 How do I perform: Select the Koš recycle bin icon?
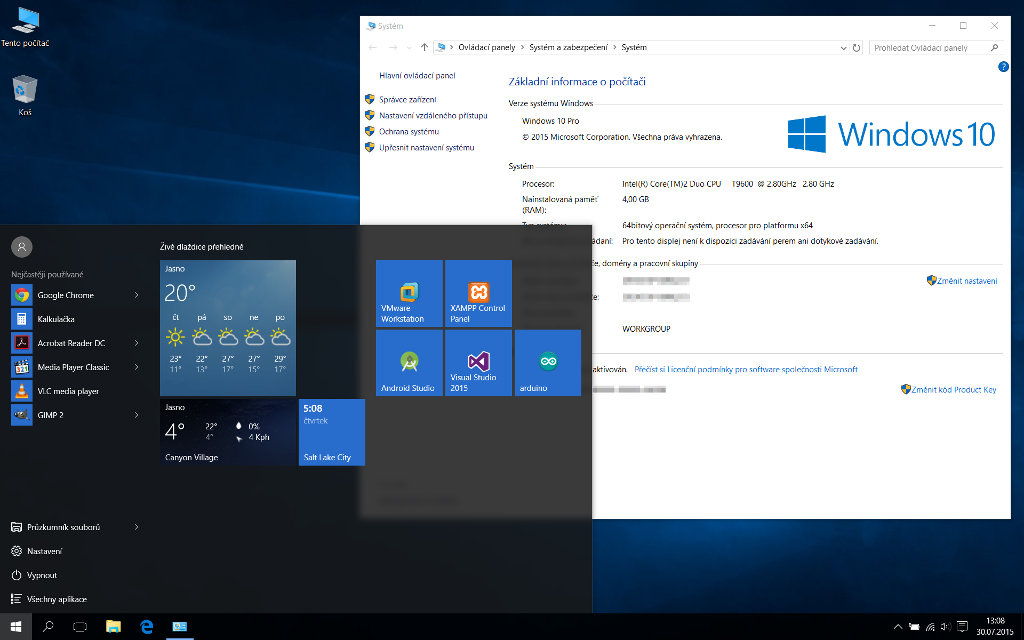(x=25, y=95)
